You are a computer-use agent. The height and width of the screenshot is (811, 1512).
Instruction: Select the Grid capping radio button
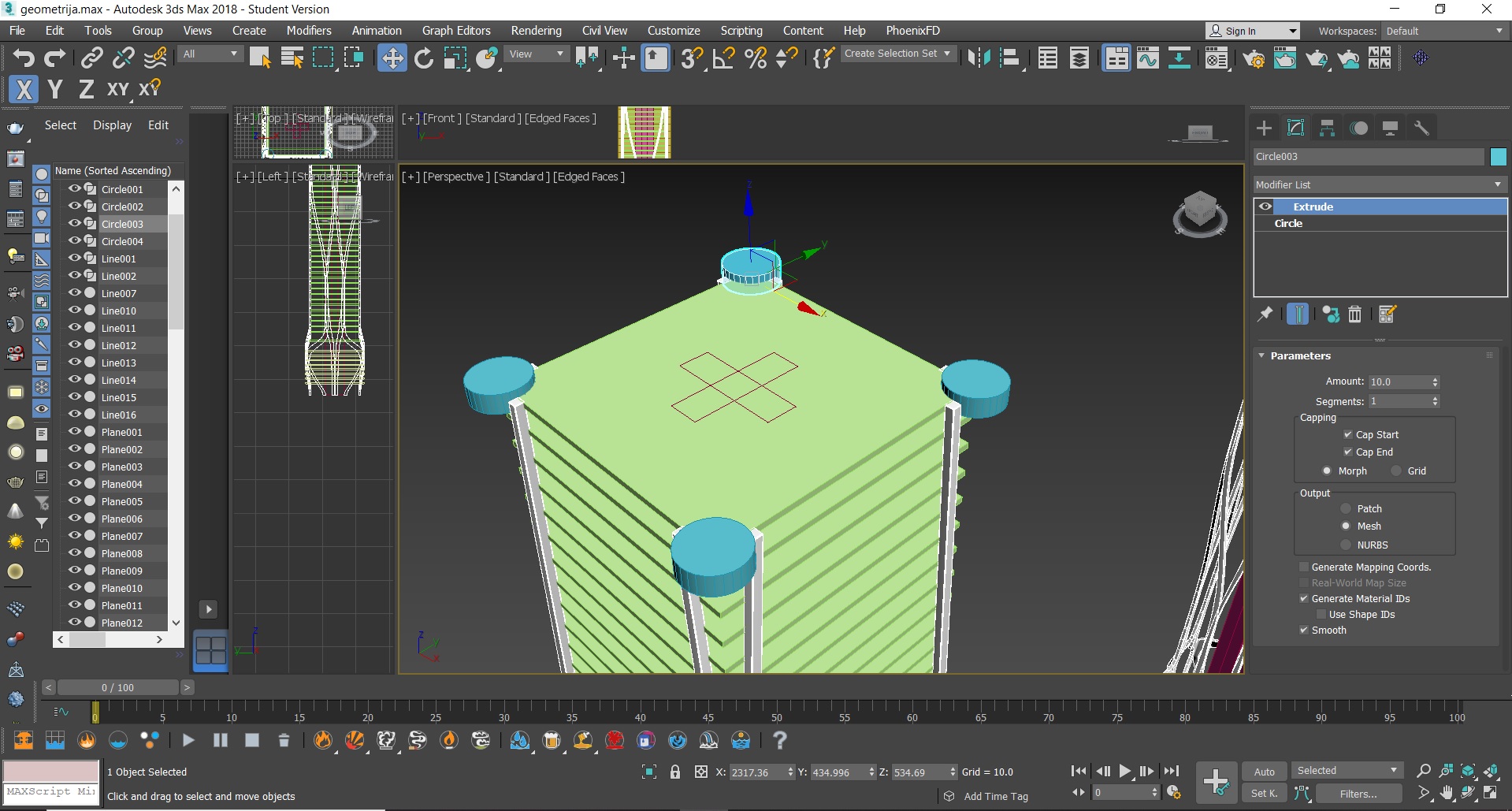click(1396, 471)
